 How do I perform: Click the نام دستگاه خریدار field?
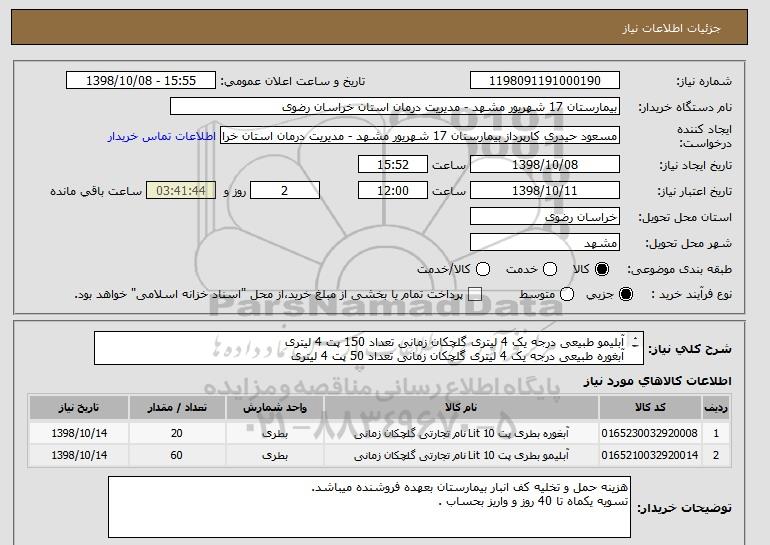395,107
